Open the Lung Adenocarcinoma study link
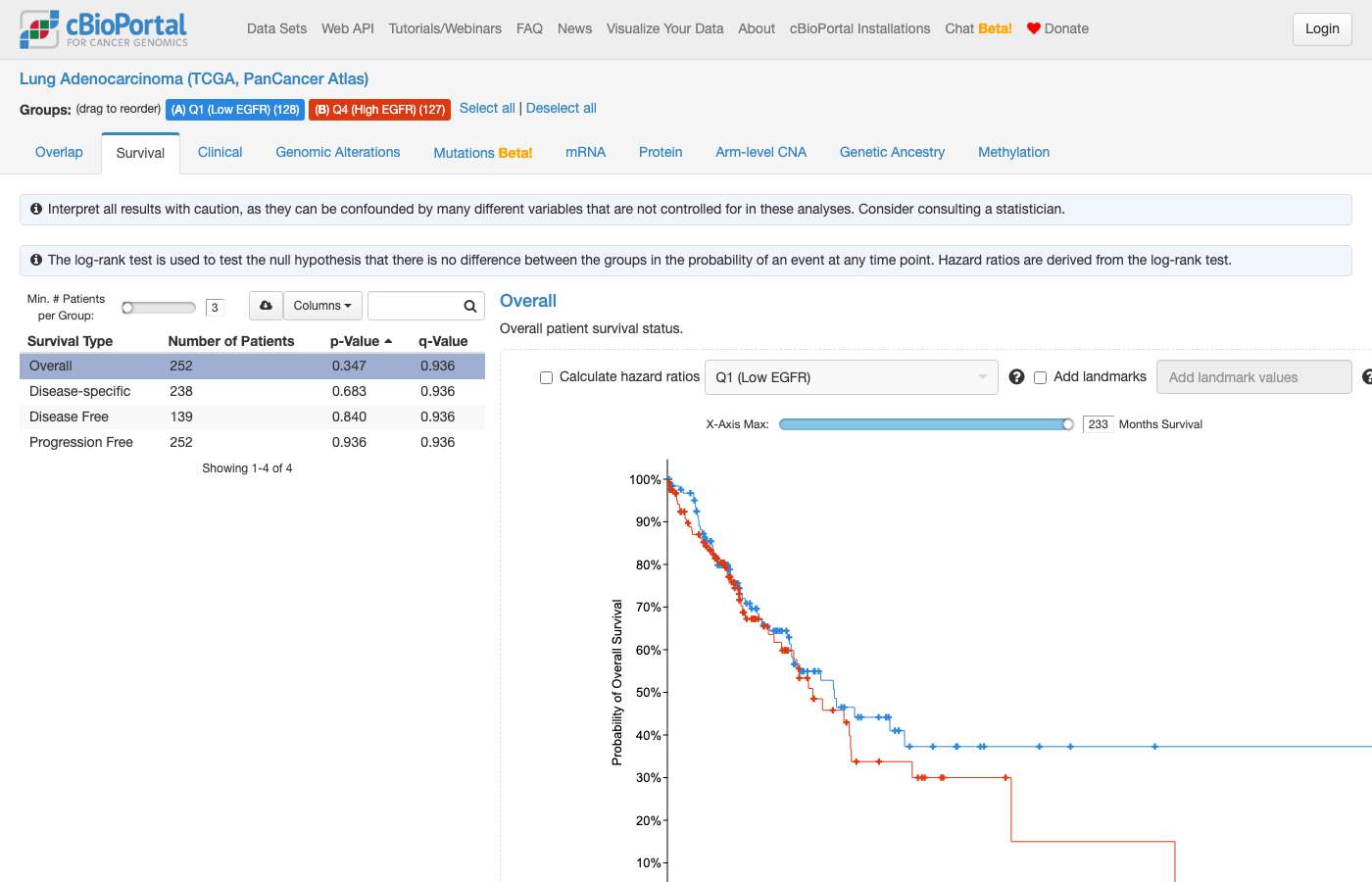 [x=194, y=78]
